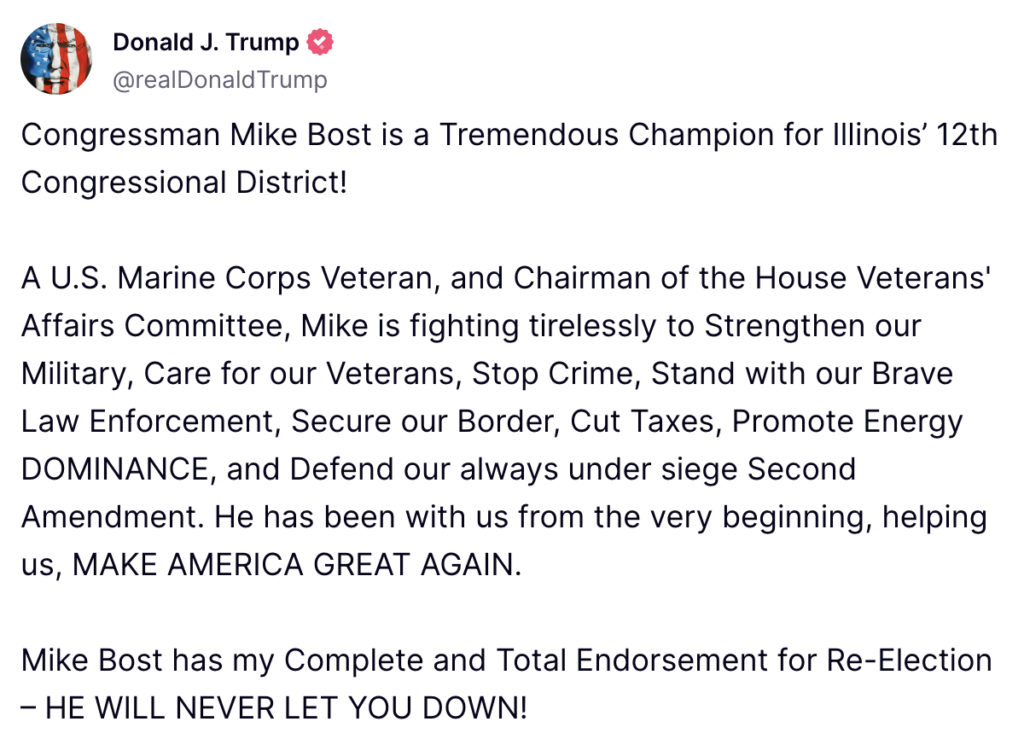Image resolution: width=1024 pixels, height=739 pixels.
Task: Click "Congressional District!" in the first paragraph
Action: point(184,183)
